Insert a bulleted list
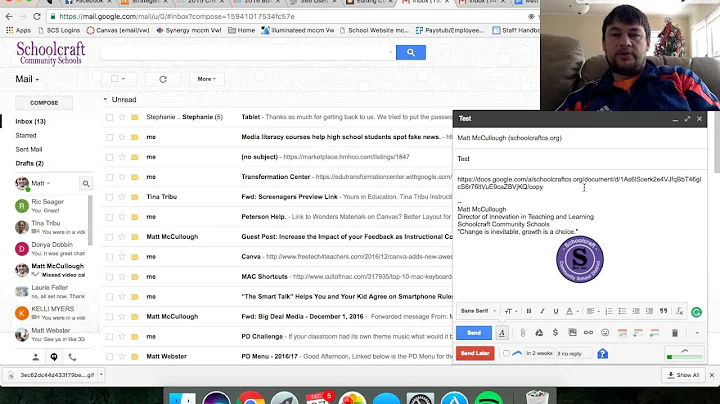 [x=622, y=311]
